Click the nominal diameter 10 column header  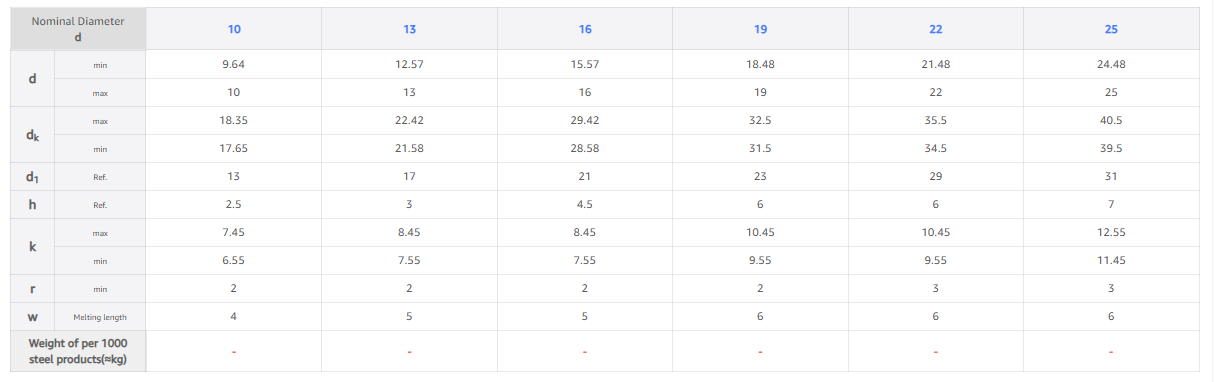click(234, 29)
